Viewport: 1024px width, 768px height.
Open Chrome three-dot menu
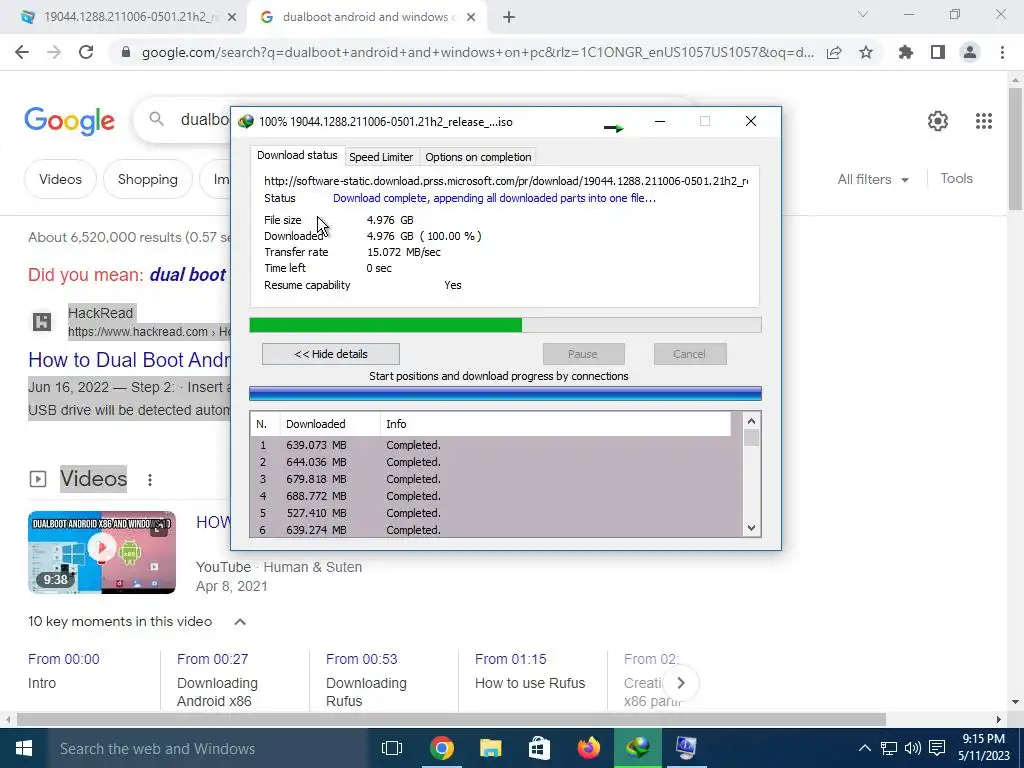[1002, 52]
